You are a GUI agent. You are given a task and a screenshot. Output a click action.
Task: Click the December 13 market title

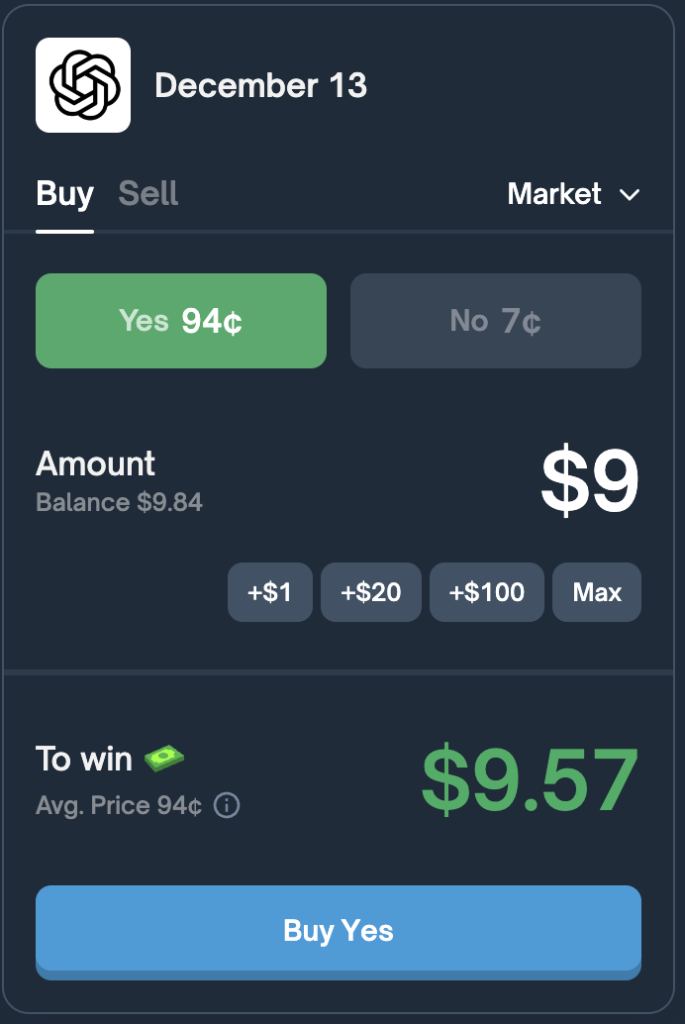[261, 85]
